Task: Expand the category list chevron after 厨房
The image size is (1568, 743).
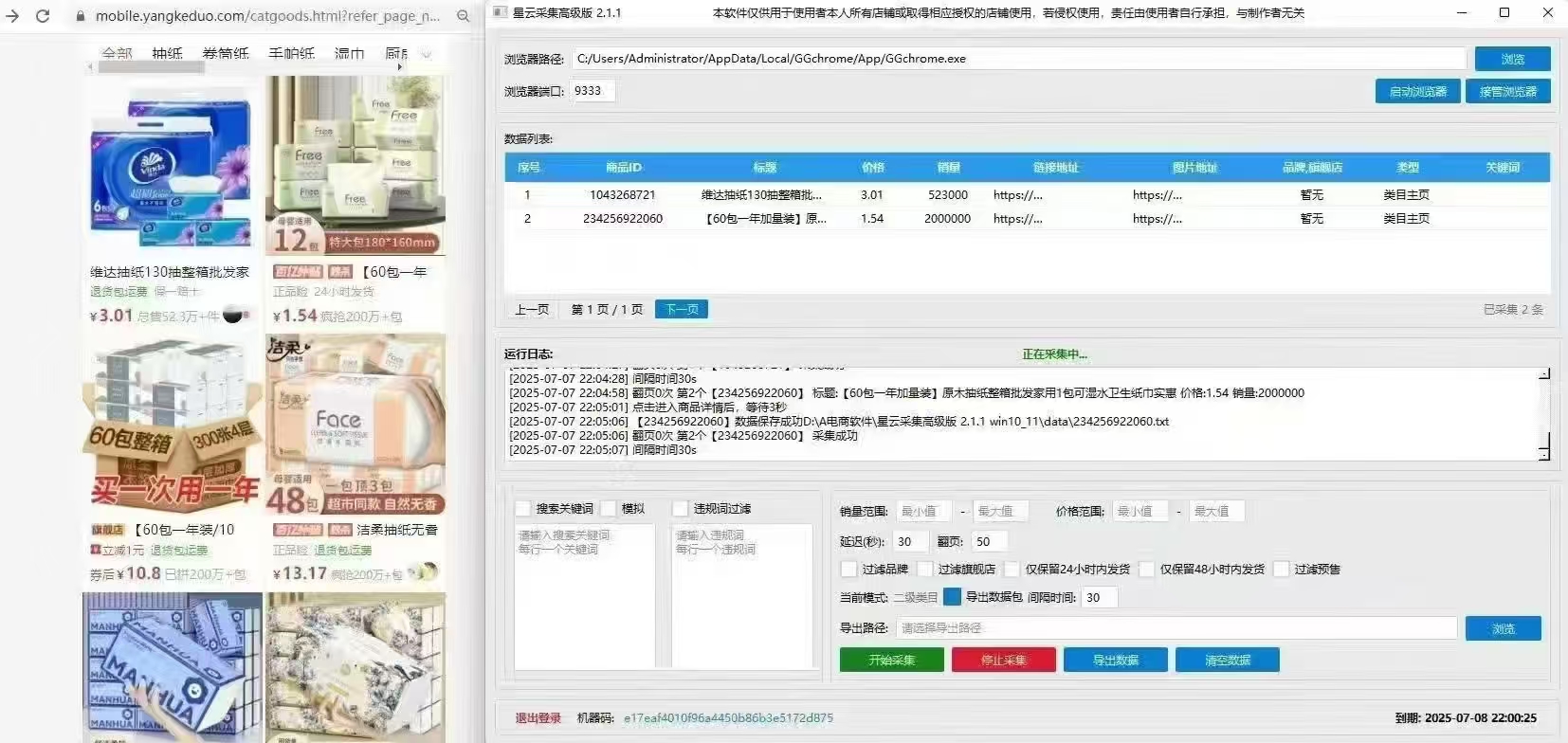Action: click(427, 54)
